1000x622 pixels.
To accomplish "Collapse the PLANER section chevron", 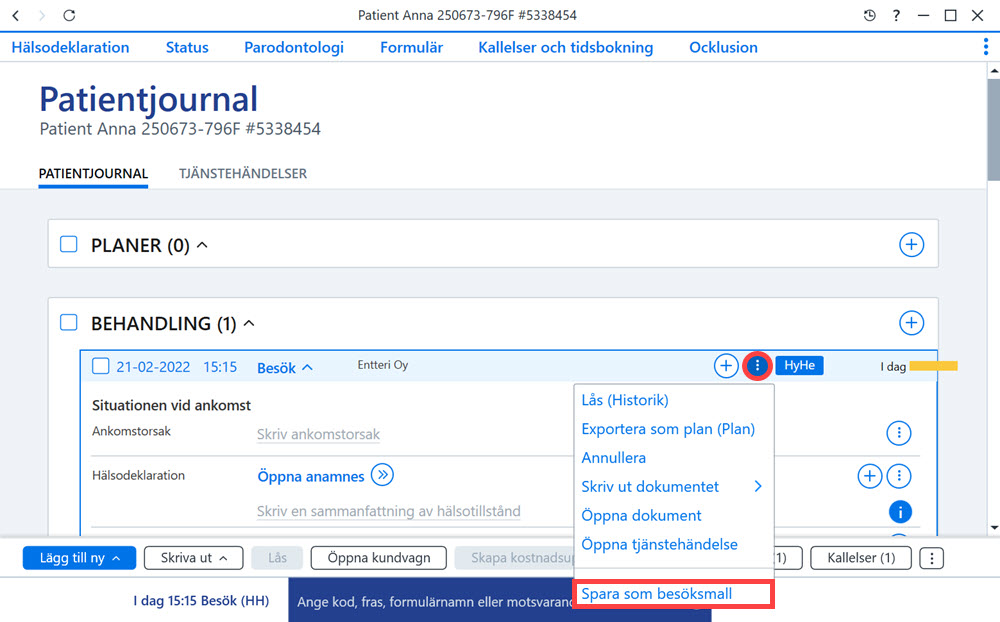I will coord(202,245).
